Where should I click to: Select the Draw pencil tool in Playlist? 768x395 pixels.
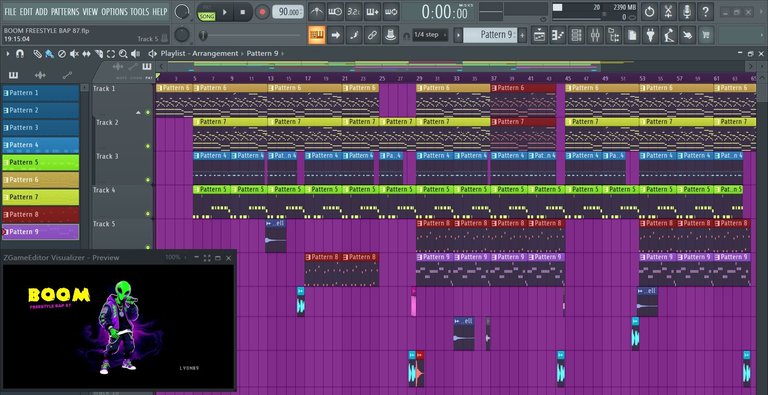pos(38,54)
